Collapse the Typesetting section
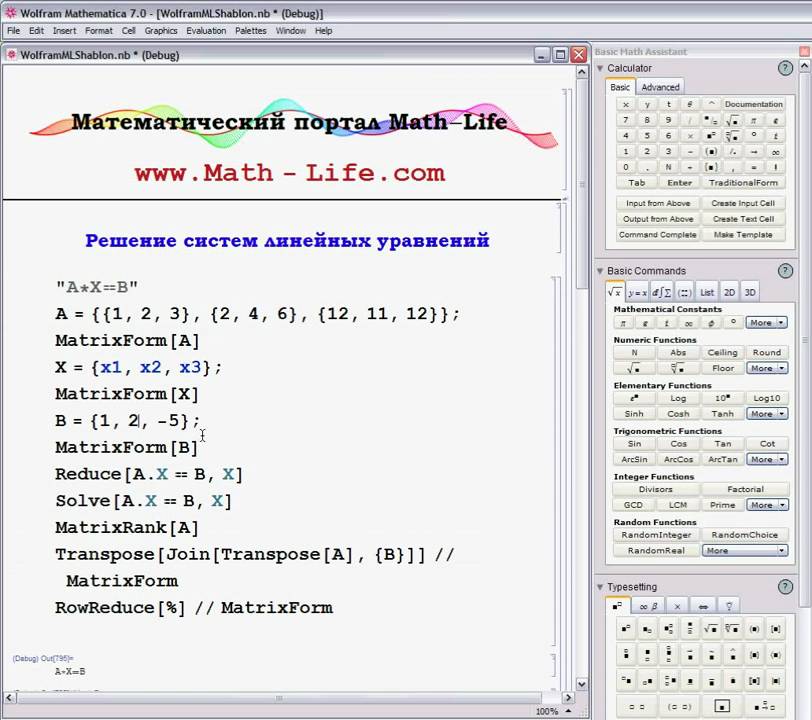Screen dimensions: 812x720 click(600, 587)
